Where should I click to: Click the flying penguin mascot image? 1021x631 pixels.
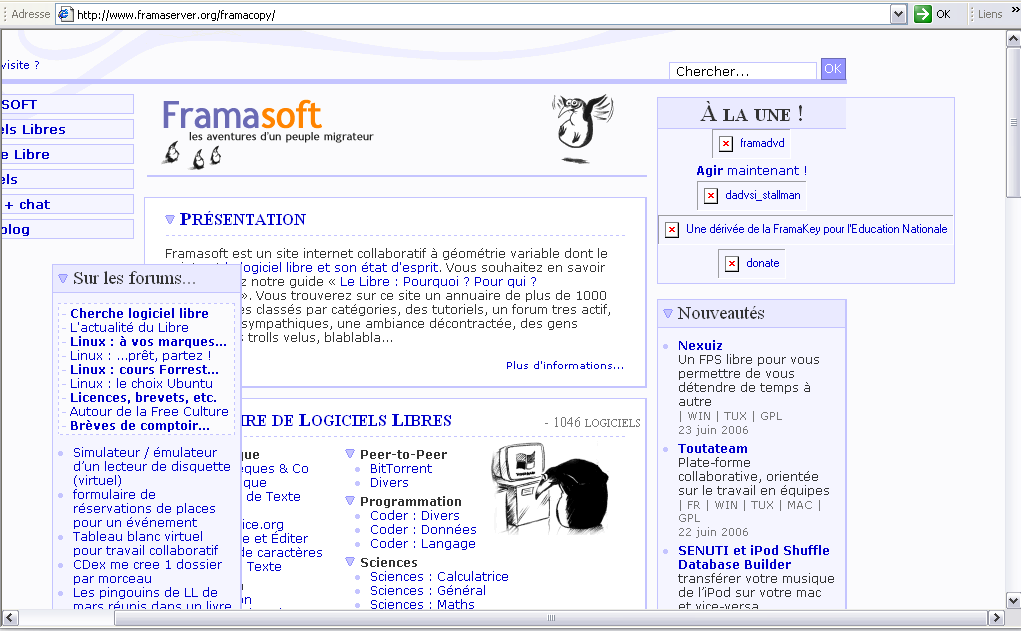(581, 128)
